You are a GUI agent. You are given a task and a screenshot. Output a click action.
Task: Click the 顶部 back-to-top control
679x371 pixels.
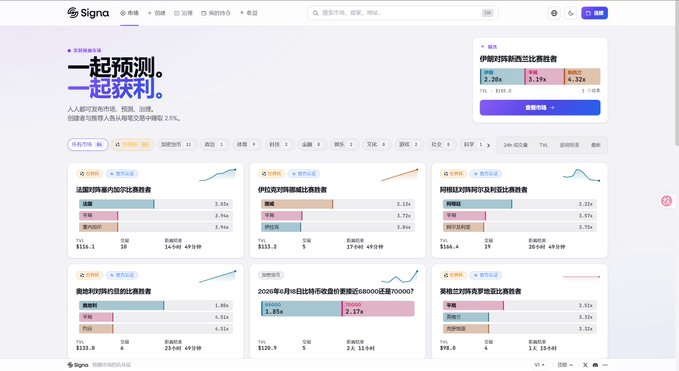tap(565, 365)
